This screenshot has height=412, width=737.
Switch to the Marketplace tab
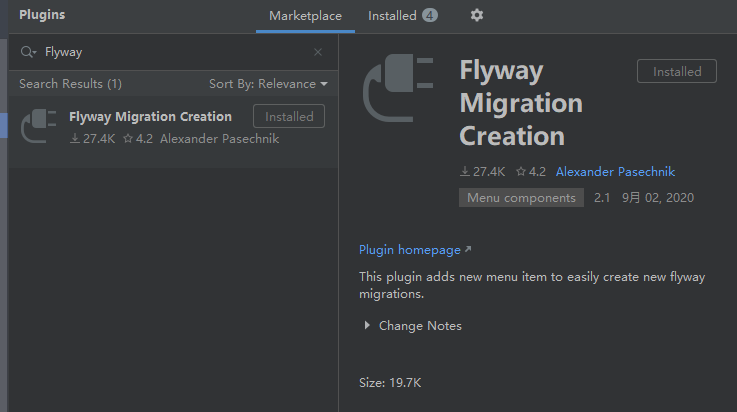305,16
